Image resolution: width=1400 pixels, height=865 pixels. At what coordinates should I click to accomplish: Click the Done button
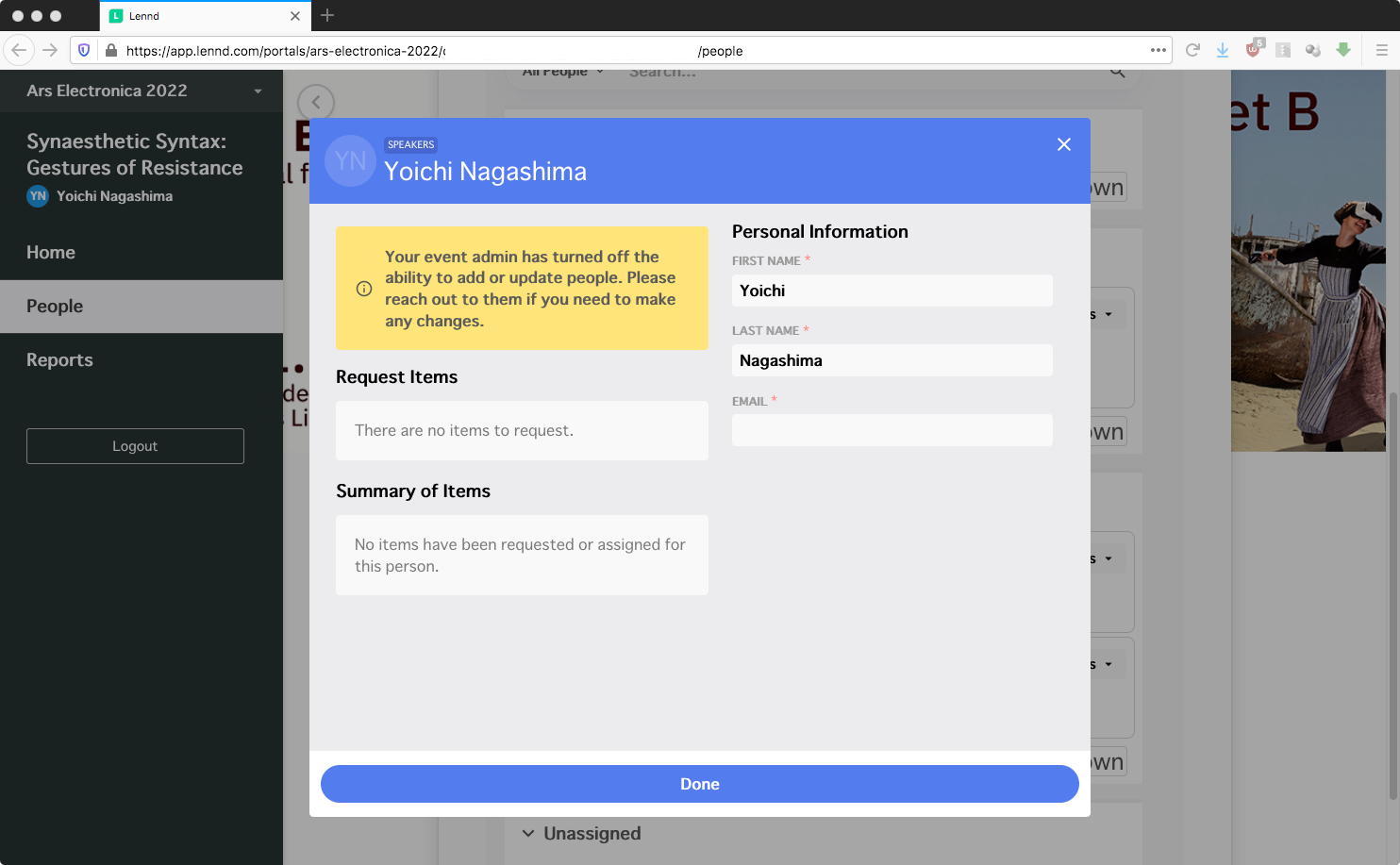700,784
